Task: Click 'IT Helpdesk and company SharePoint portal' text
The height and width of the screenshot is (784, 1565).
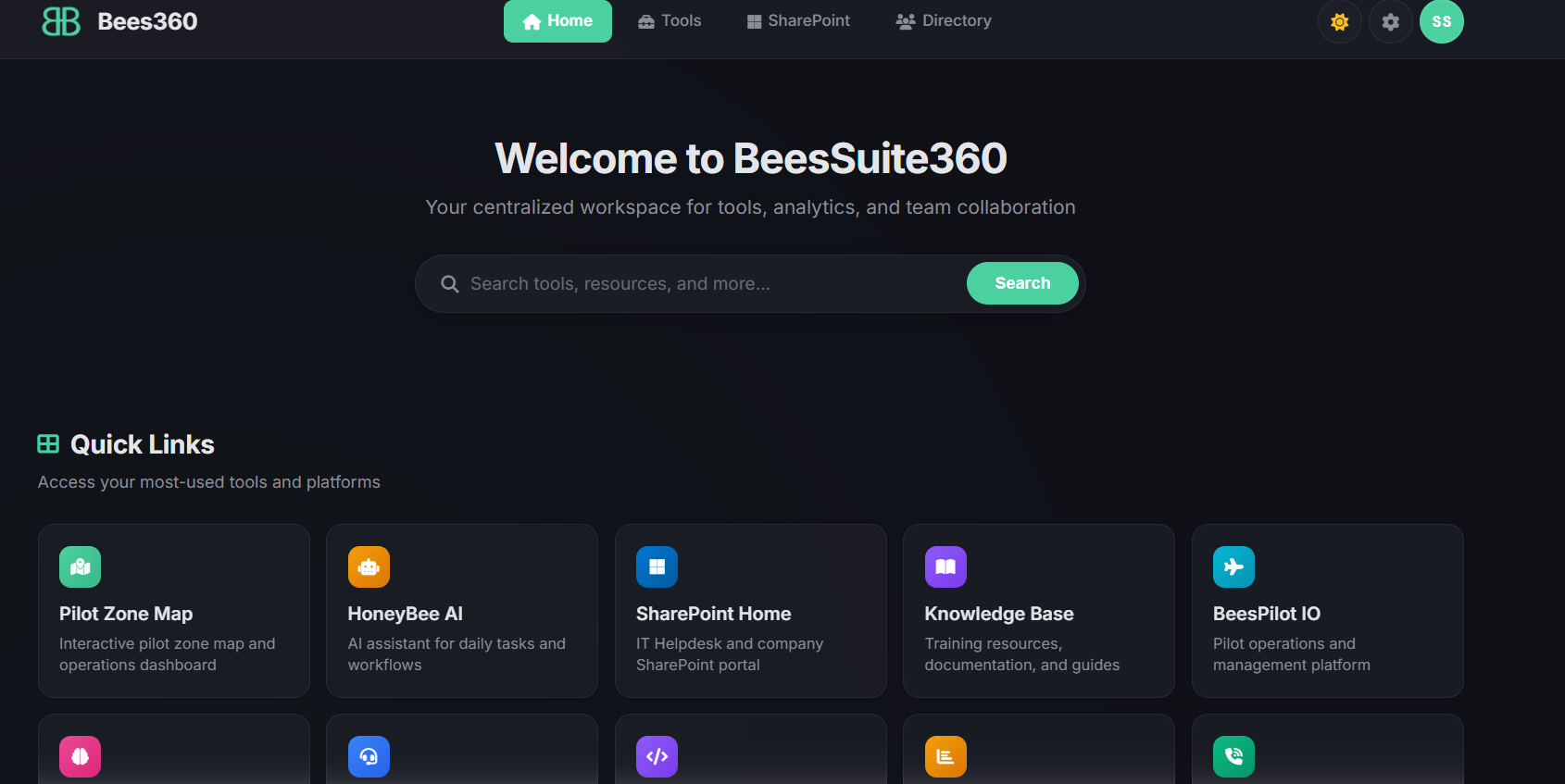Action: click(x=730, y=654)
